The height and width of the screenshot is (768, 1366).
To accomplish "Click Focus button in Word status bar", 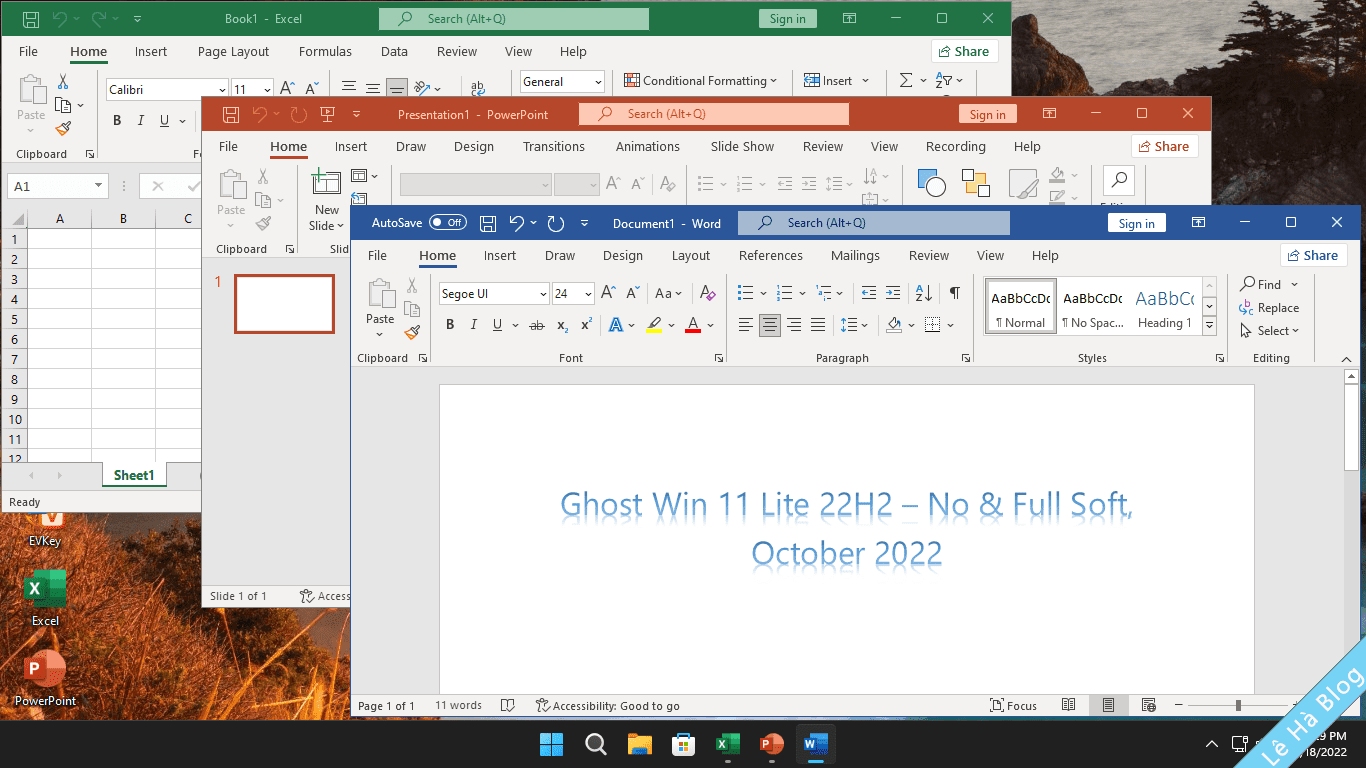I will (x=1013, y=705).
